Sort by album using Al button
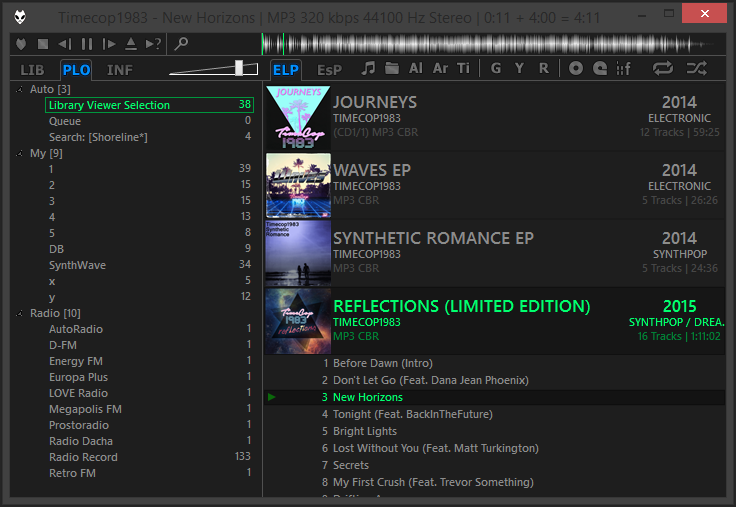The image size is (736, 507). (x=416, y=69)
